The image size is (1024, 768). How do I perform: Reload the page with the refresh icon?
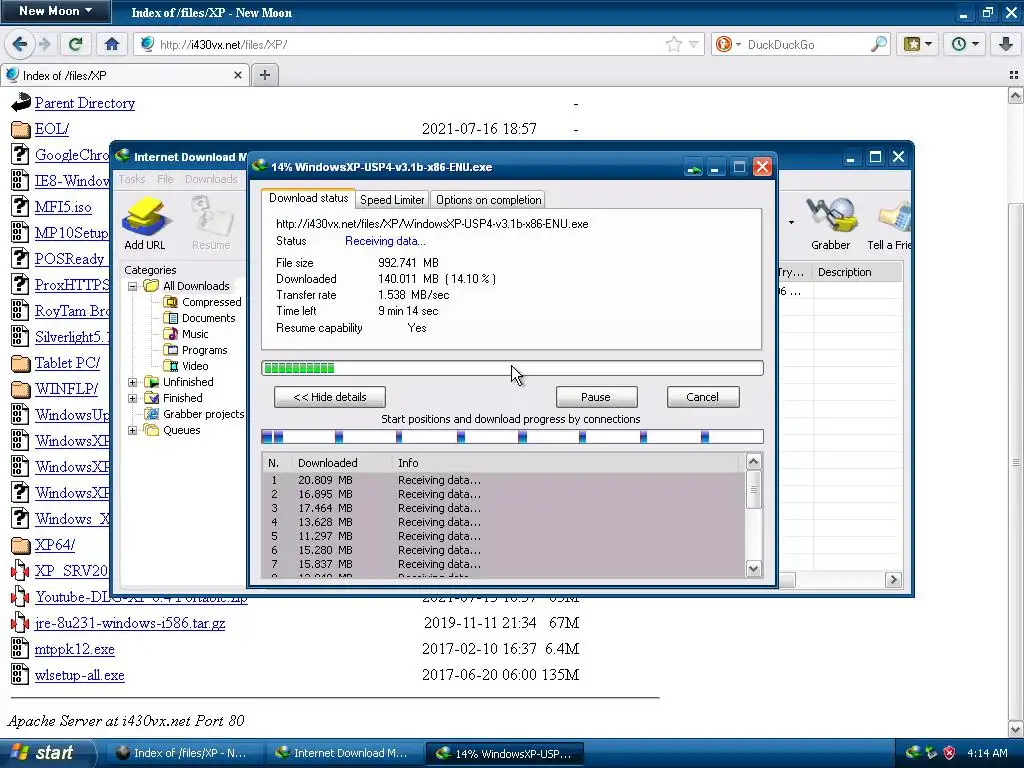[x=75, y=44]
